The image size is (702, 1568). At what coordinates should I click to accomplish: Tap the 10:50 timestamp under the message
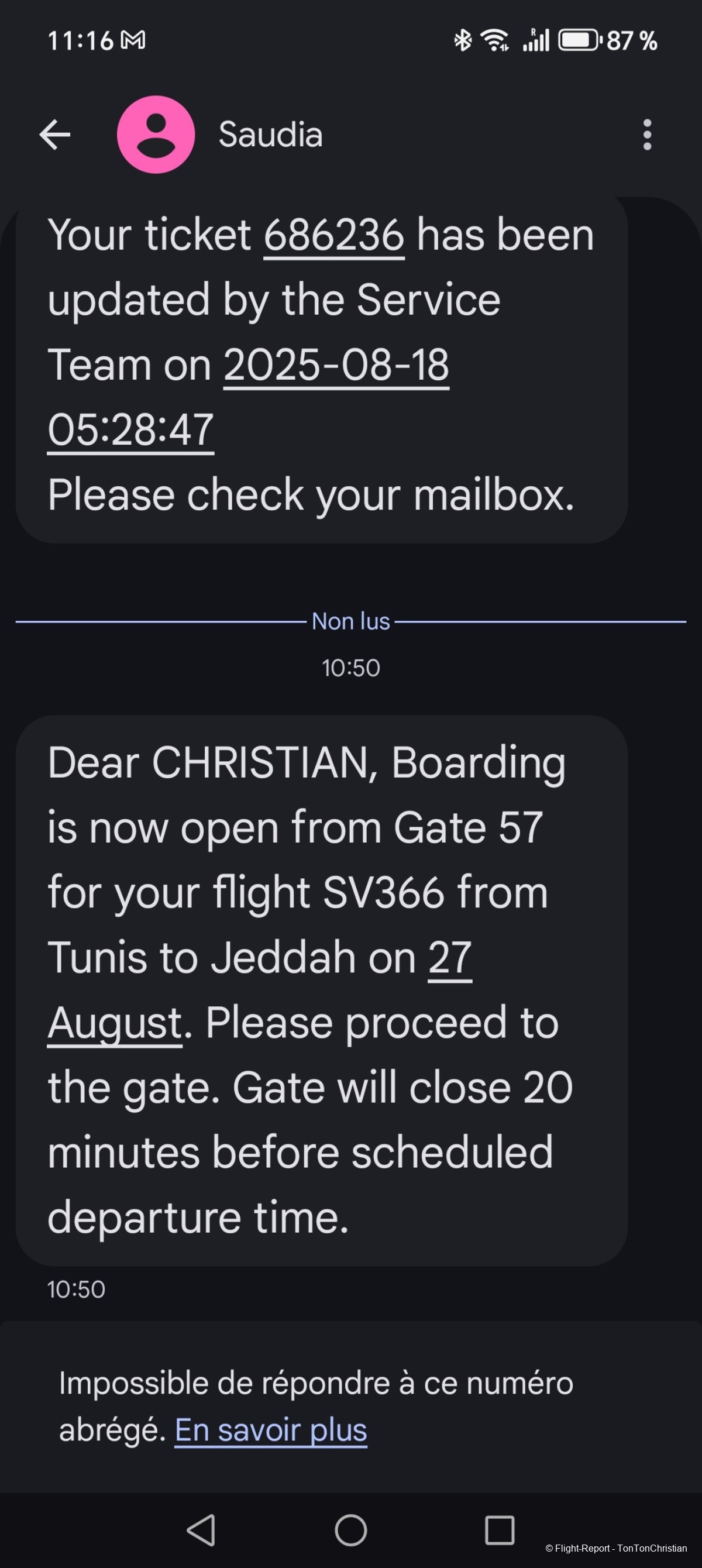(76, 1290)
